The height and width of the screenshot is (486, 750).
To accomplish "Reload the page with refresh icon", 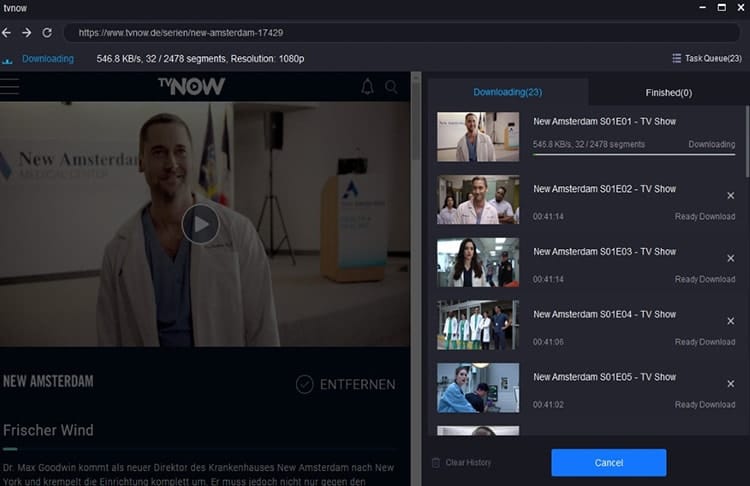I will (x=47, y=33).
